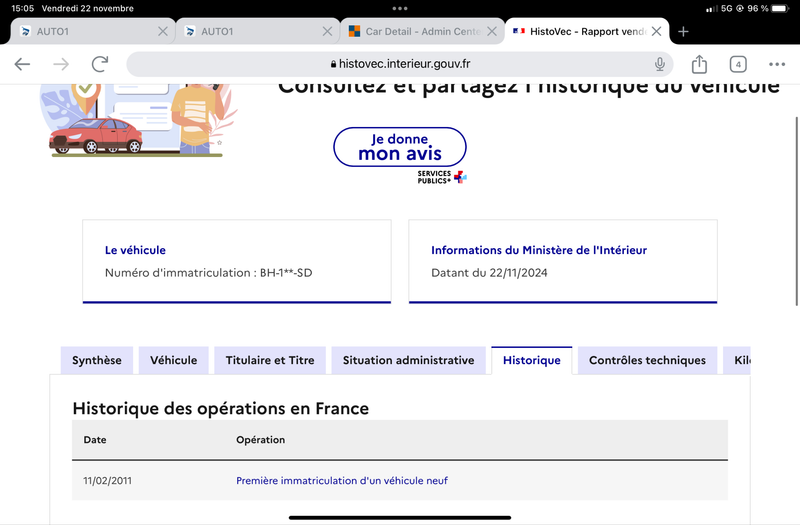Open the tab overview showing 4 tabs

coord(738,64)
